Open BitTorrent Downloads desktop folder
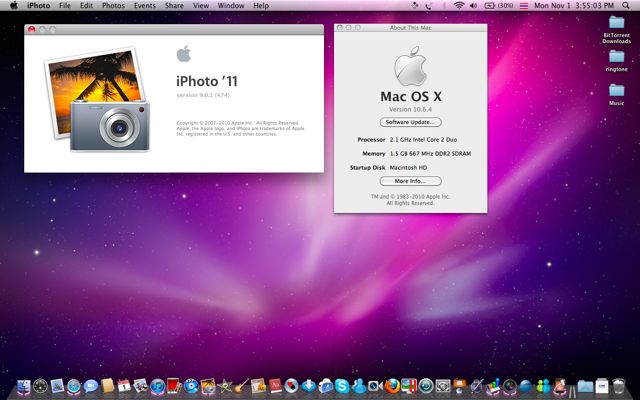This screenshot has width=640, height=400. coord(616,29)
